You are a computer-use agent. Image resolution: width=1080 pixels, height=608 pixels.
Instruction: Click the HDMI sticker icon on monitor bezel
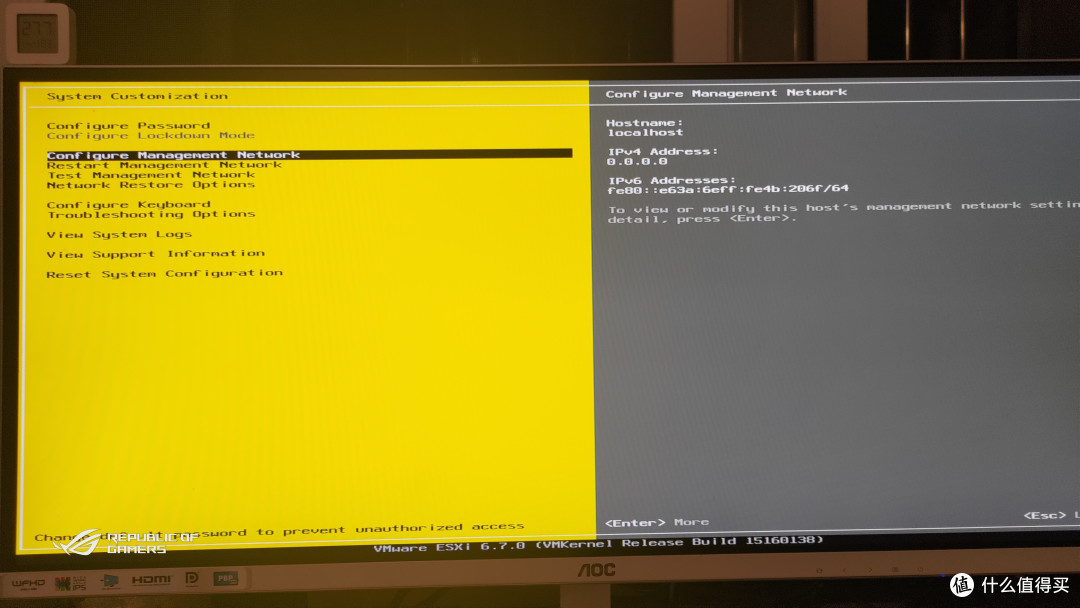click(151, 580)
